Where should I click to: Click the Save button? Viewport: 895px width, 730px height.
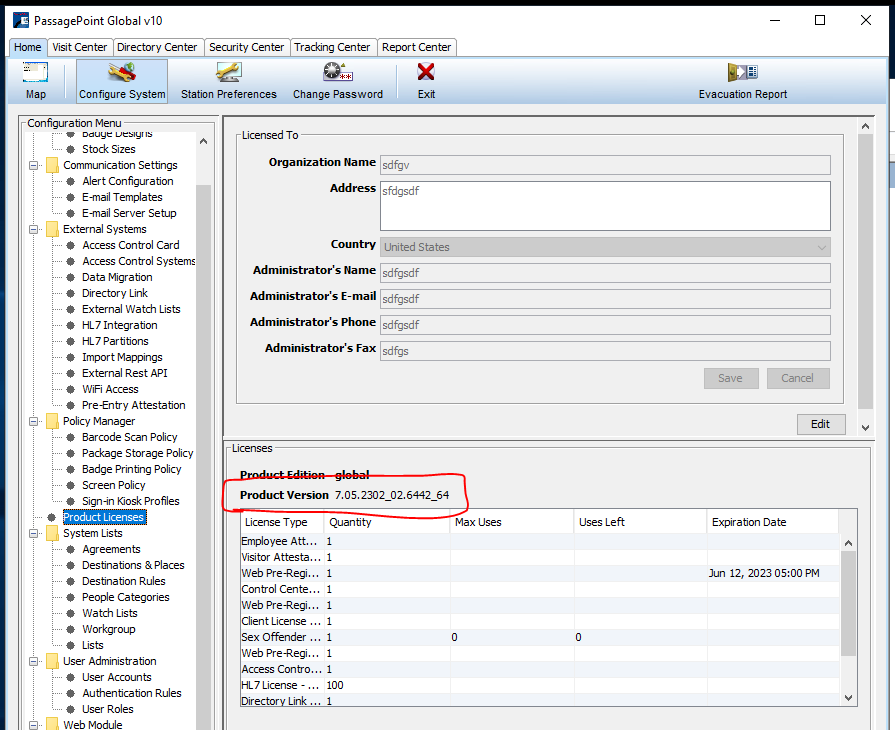(x=731, y=378)
